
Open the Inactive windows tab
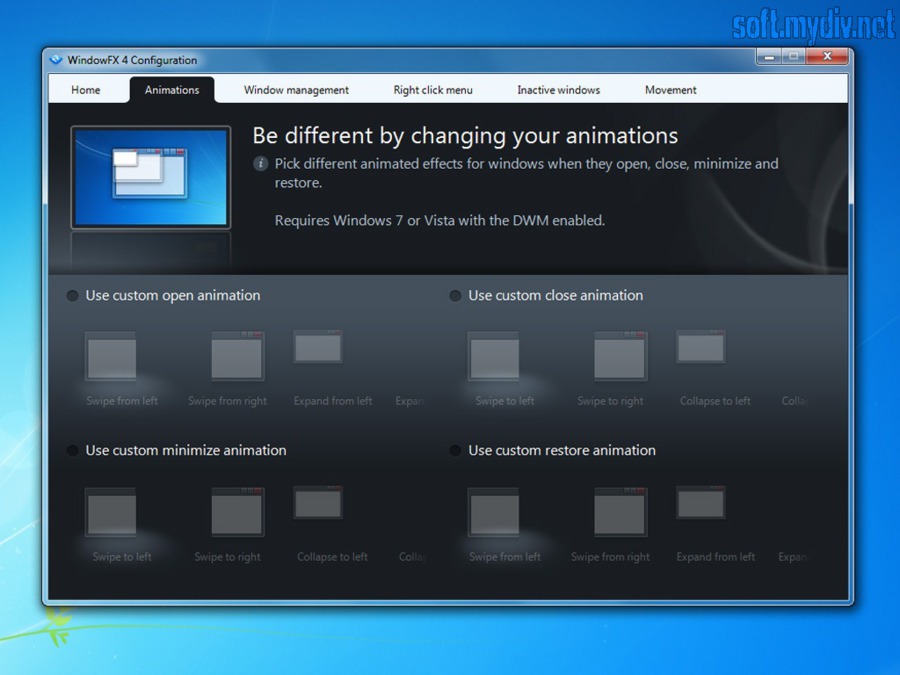pos(558,90)
